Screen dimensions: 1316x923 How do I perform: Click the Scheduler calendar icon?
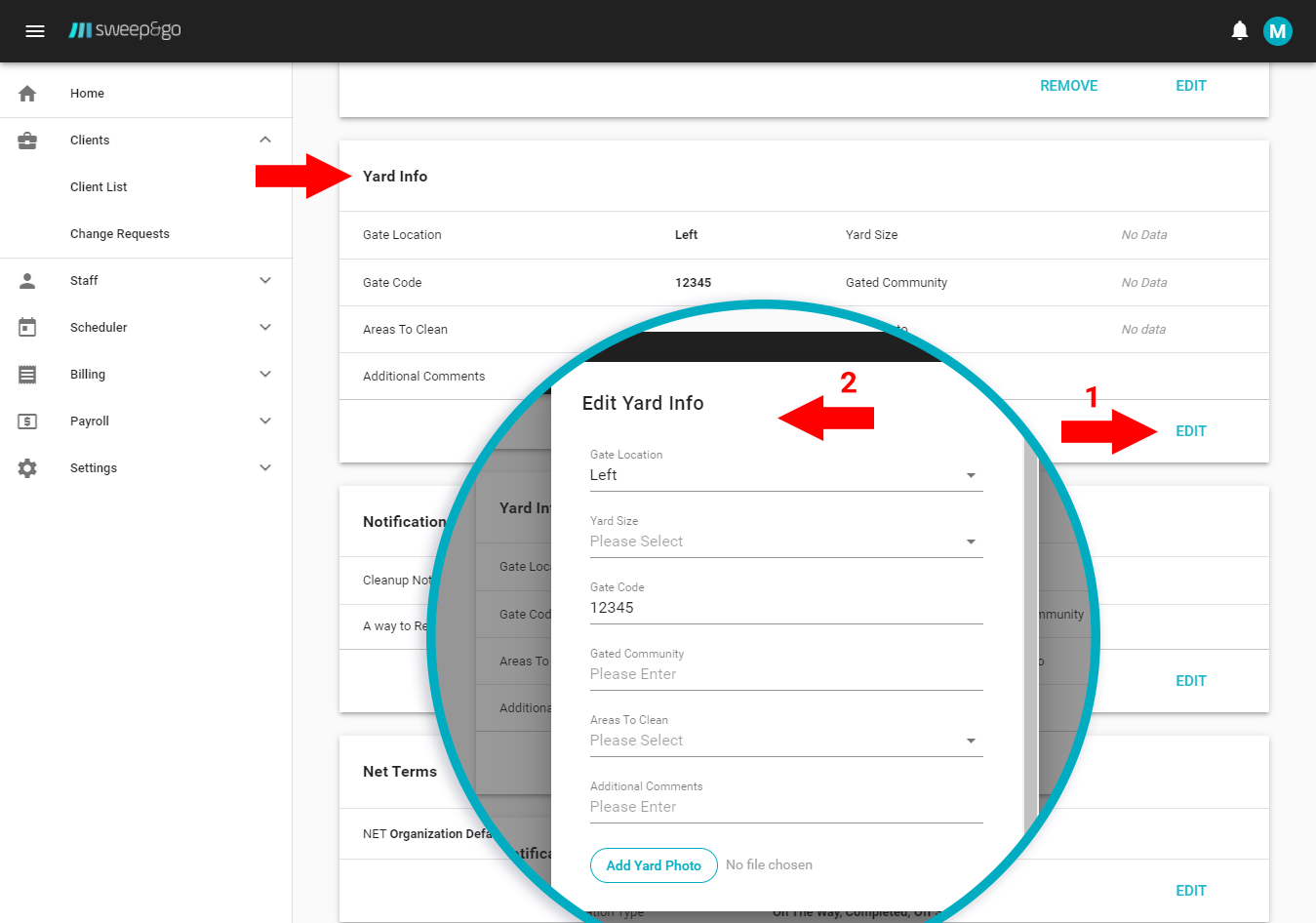click(x=27, y=328)
